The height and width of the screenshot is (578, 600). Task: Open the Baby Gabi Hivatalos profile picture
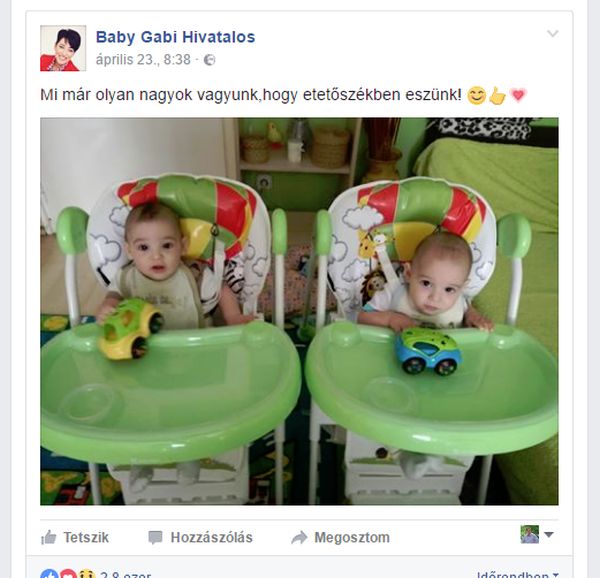coord(63,48)
